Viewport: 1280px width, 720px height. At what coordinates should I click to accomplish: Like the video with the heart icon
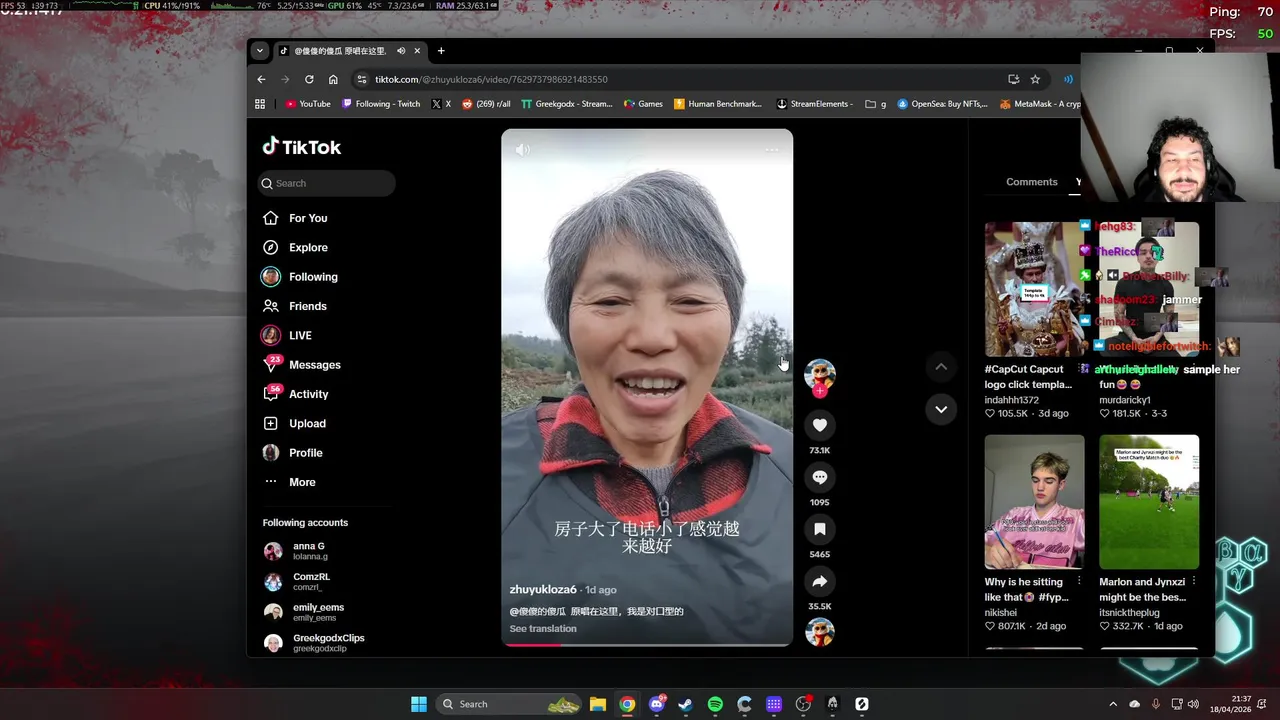click(x=819, y=425)
